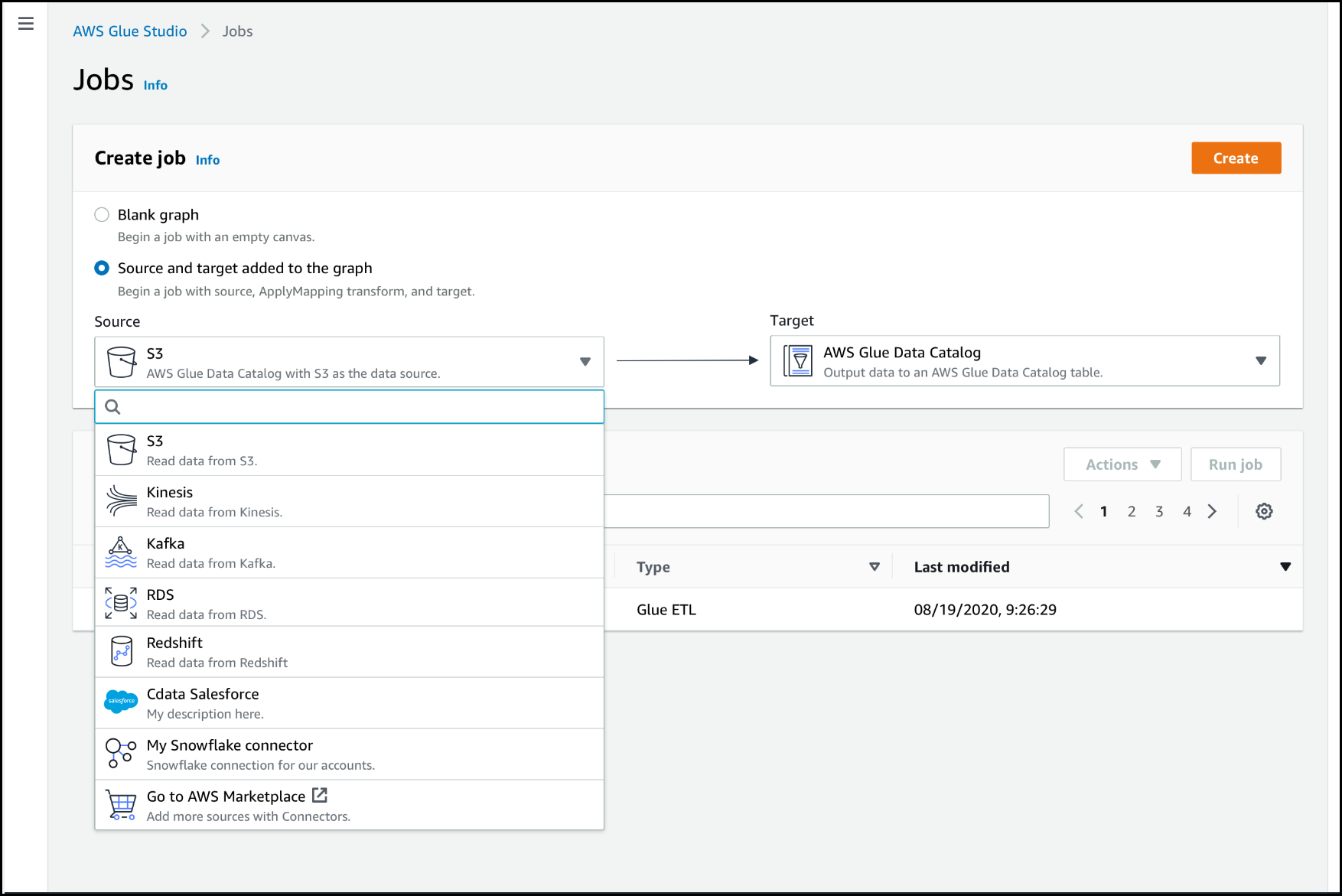This screenshot has width=1342, height=896.
Task: Open table preferences gear icon
Action: tap(1264, 511)
